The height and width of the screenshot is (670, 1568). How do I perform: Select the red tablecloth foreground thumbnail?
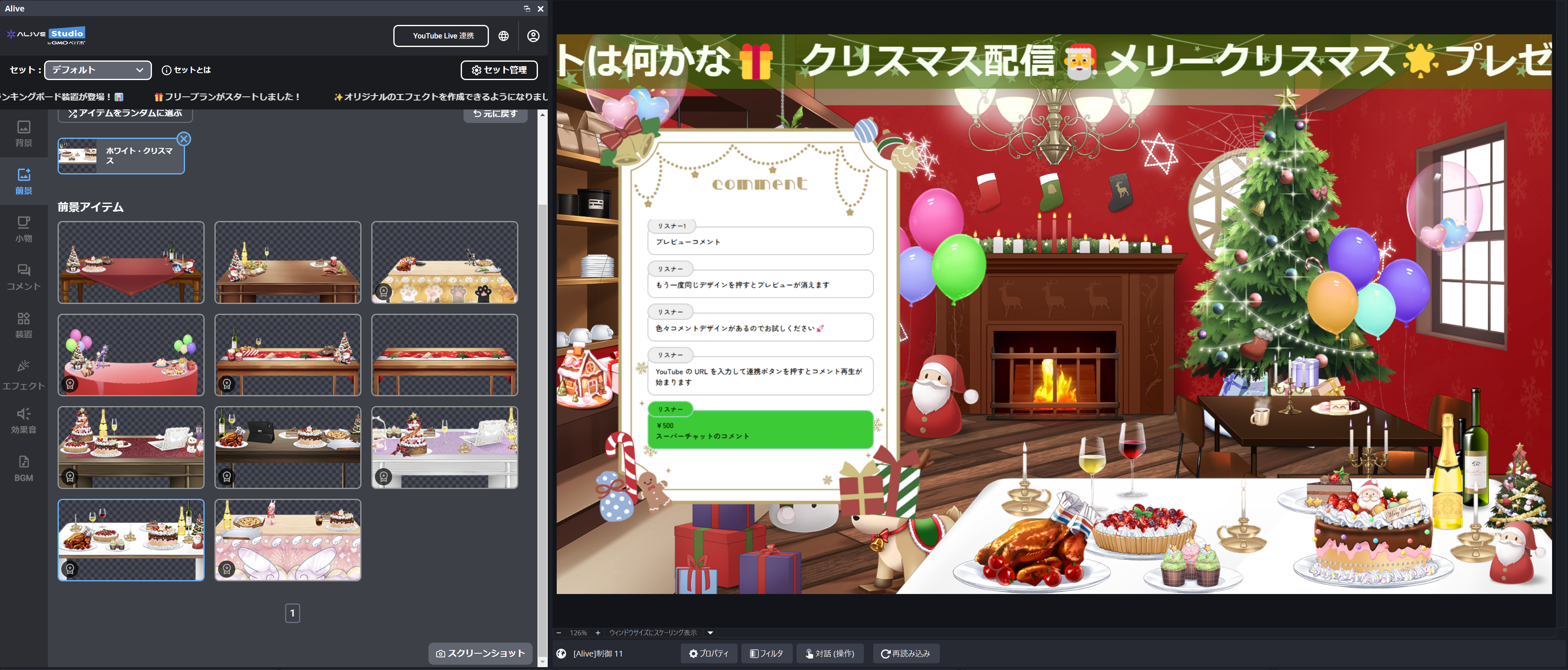click(131, 263)
